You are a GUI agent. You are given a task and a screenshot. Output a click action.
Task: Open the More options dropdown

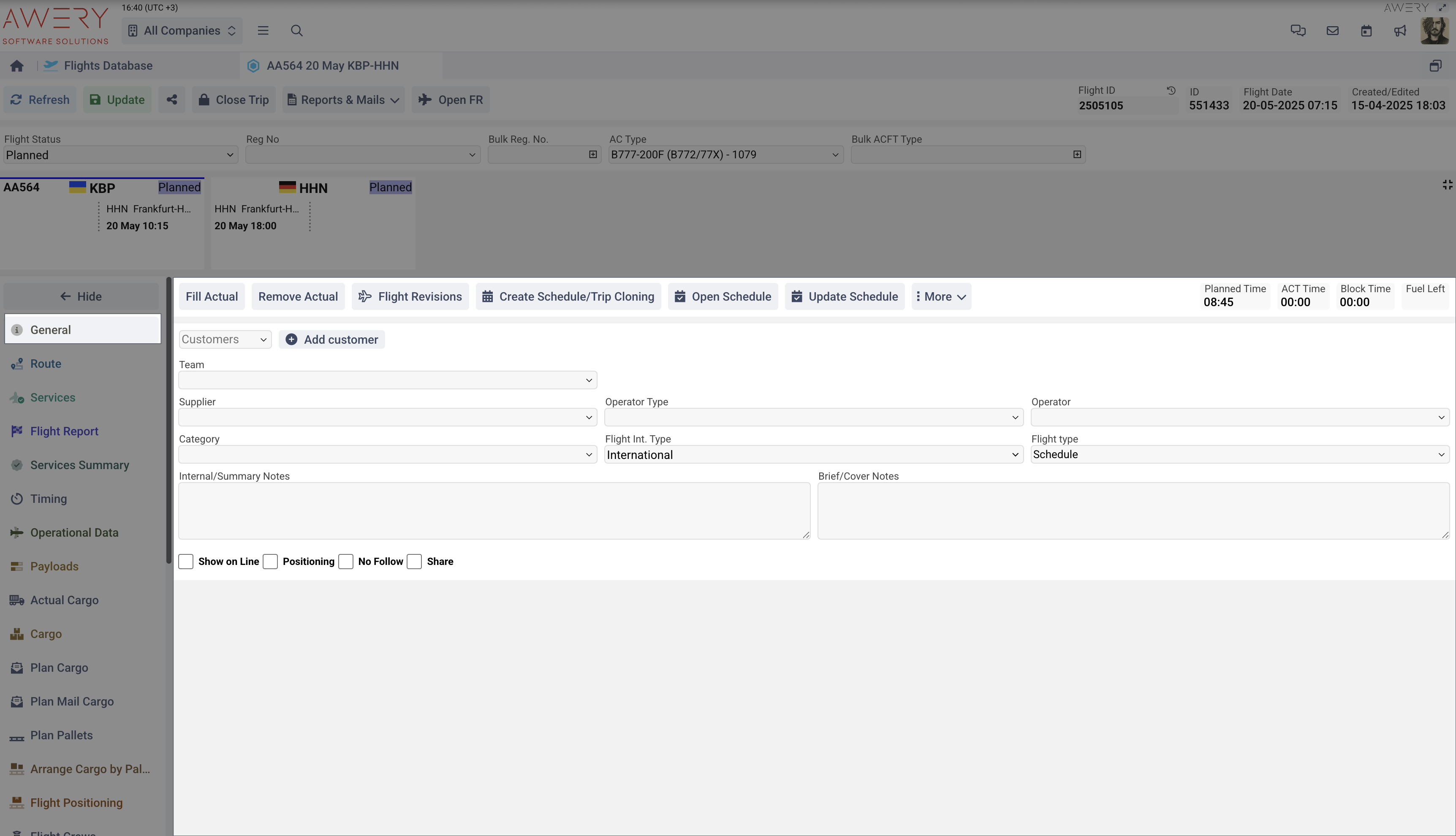(941, 297)
